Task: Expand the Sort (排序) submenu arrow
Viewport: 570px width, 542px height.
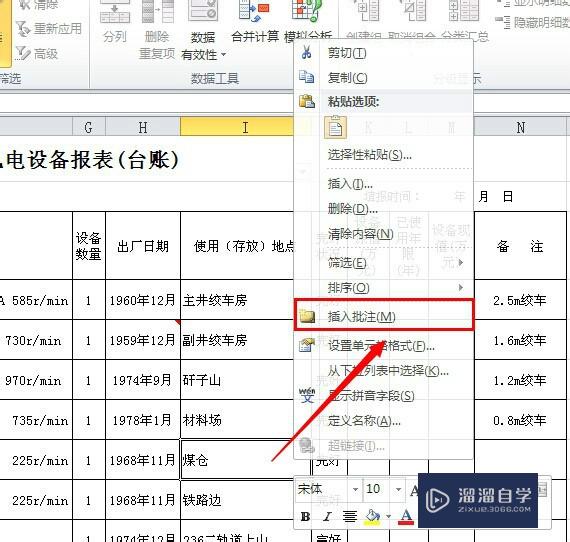Action: pyautogui.click(x=461, y=288)
